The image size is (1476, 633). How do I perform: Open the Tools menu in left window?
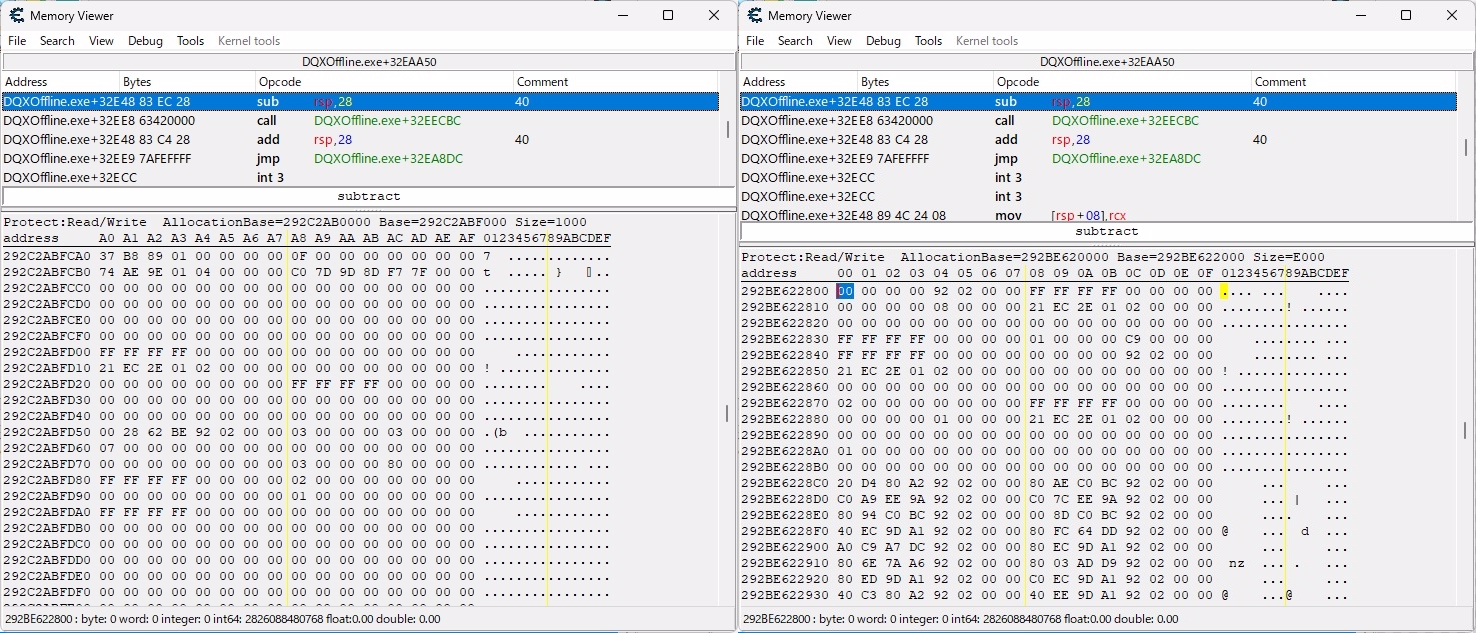click(190, 41)
